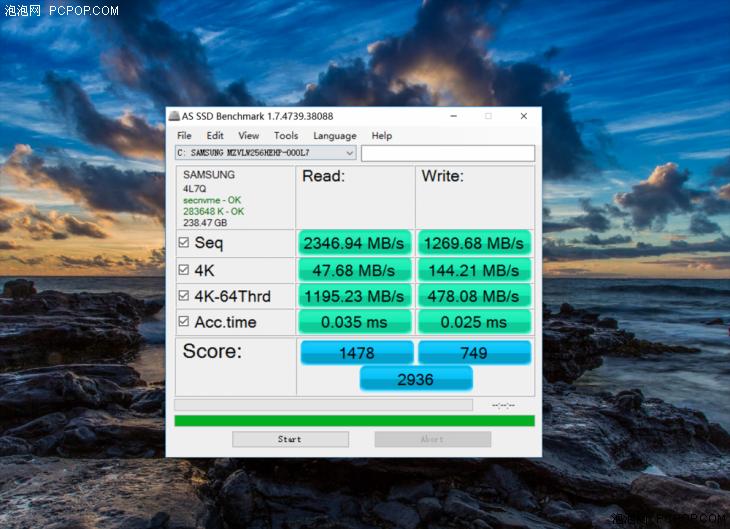Minimize the AS SSD Benchmark window
This screenshot has height=529, width=730.
(453, 116)
